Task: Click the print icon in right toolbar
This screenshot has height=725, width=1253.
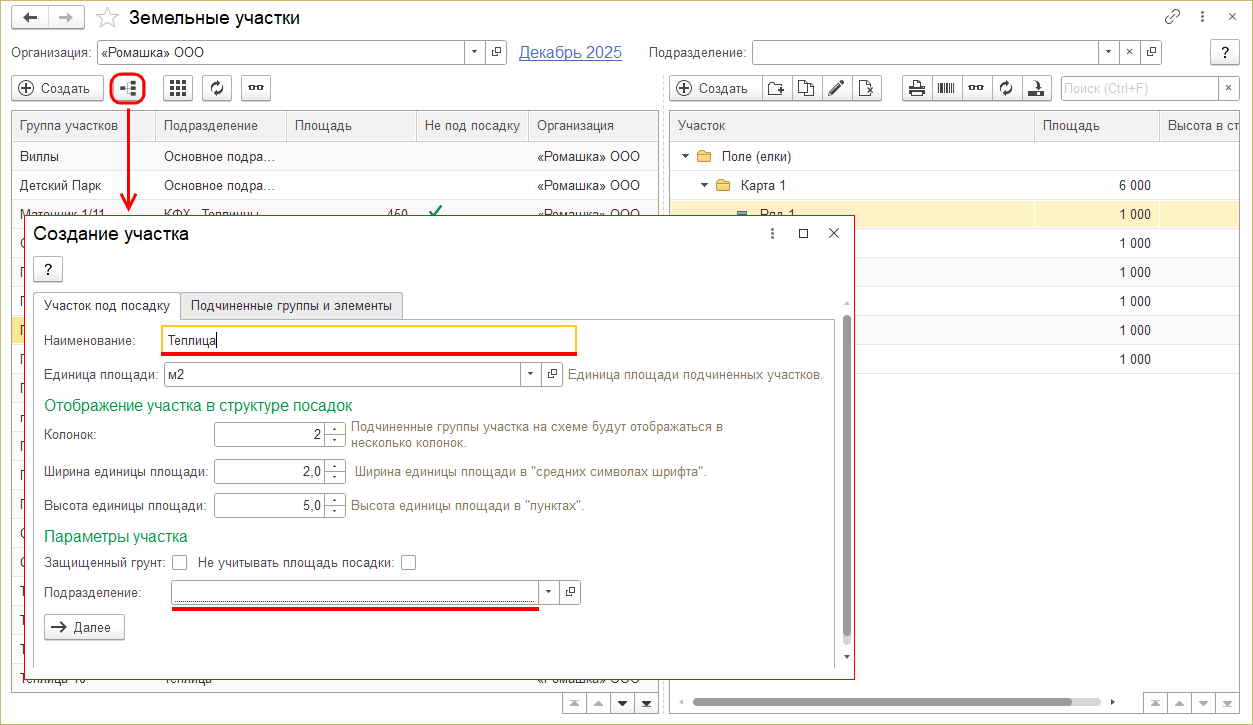Action: tap(916, 88)
